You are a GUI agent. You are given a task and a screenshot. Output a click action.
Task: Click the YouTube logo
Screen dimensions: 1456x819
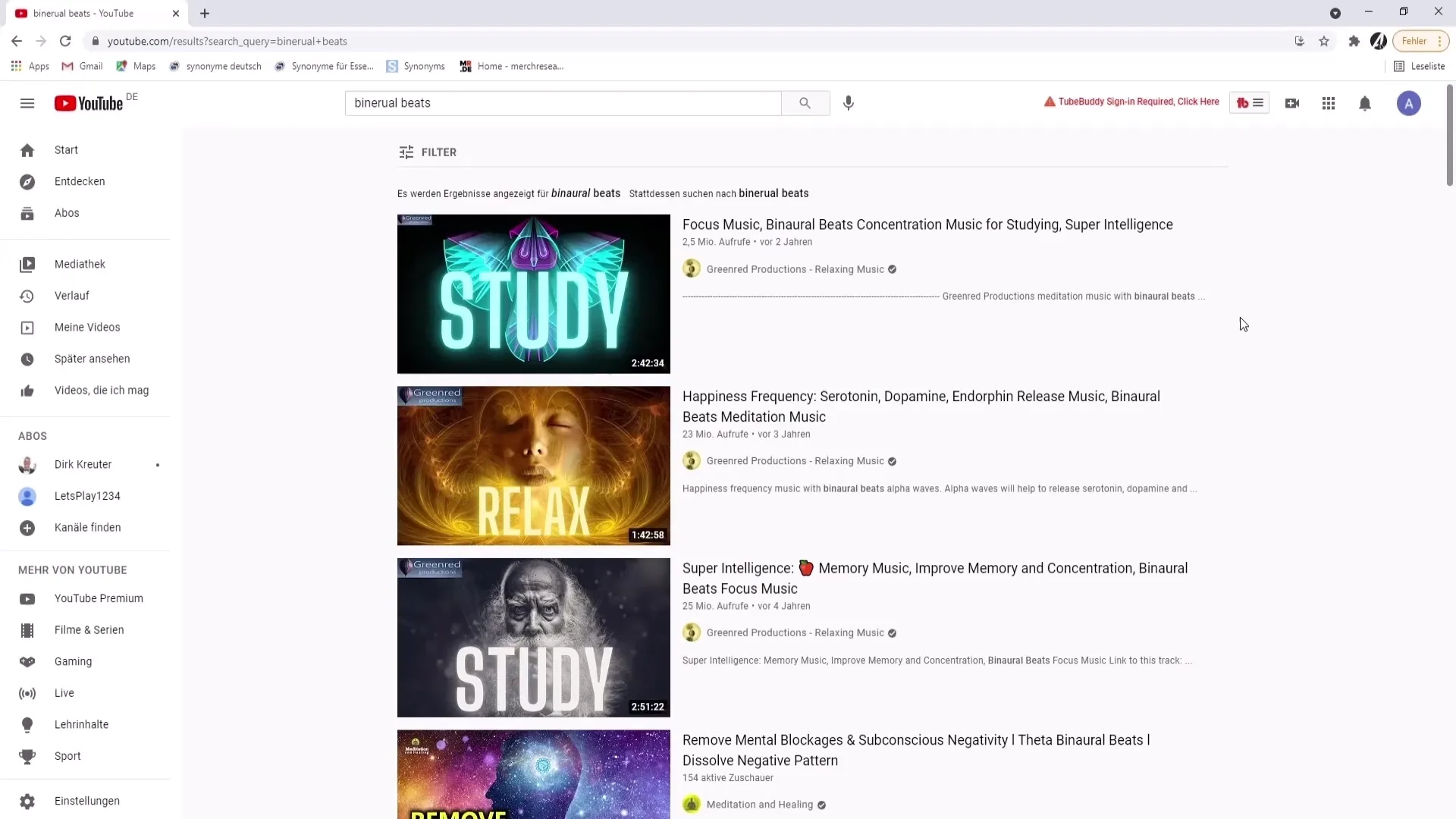89,103
